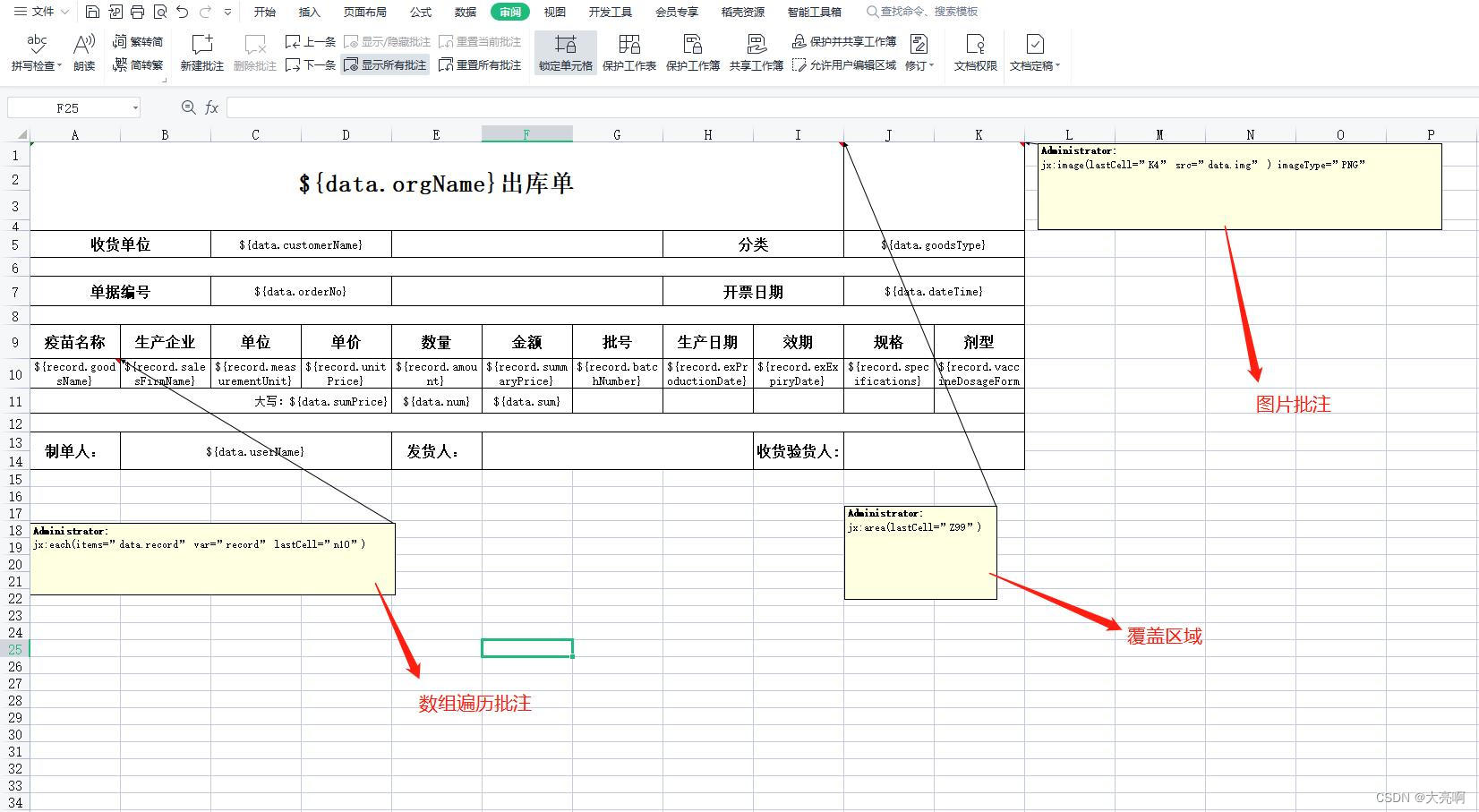Open the Name Box dropdown showing F25

tap(134, 107)
